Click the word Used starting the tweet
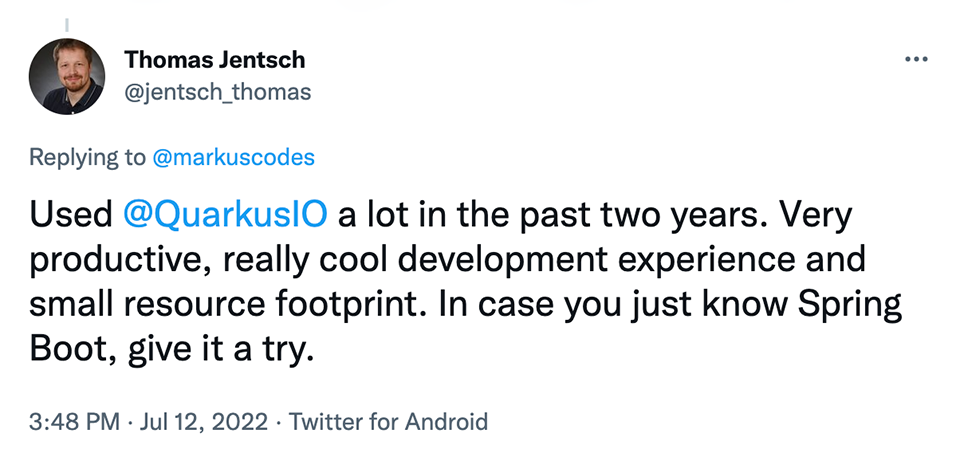The width and height of the screenshot is (960, 460). [x=71, y=217]
